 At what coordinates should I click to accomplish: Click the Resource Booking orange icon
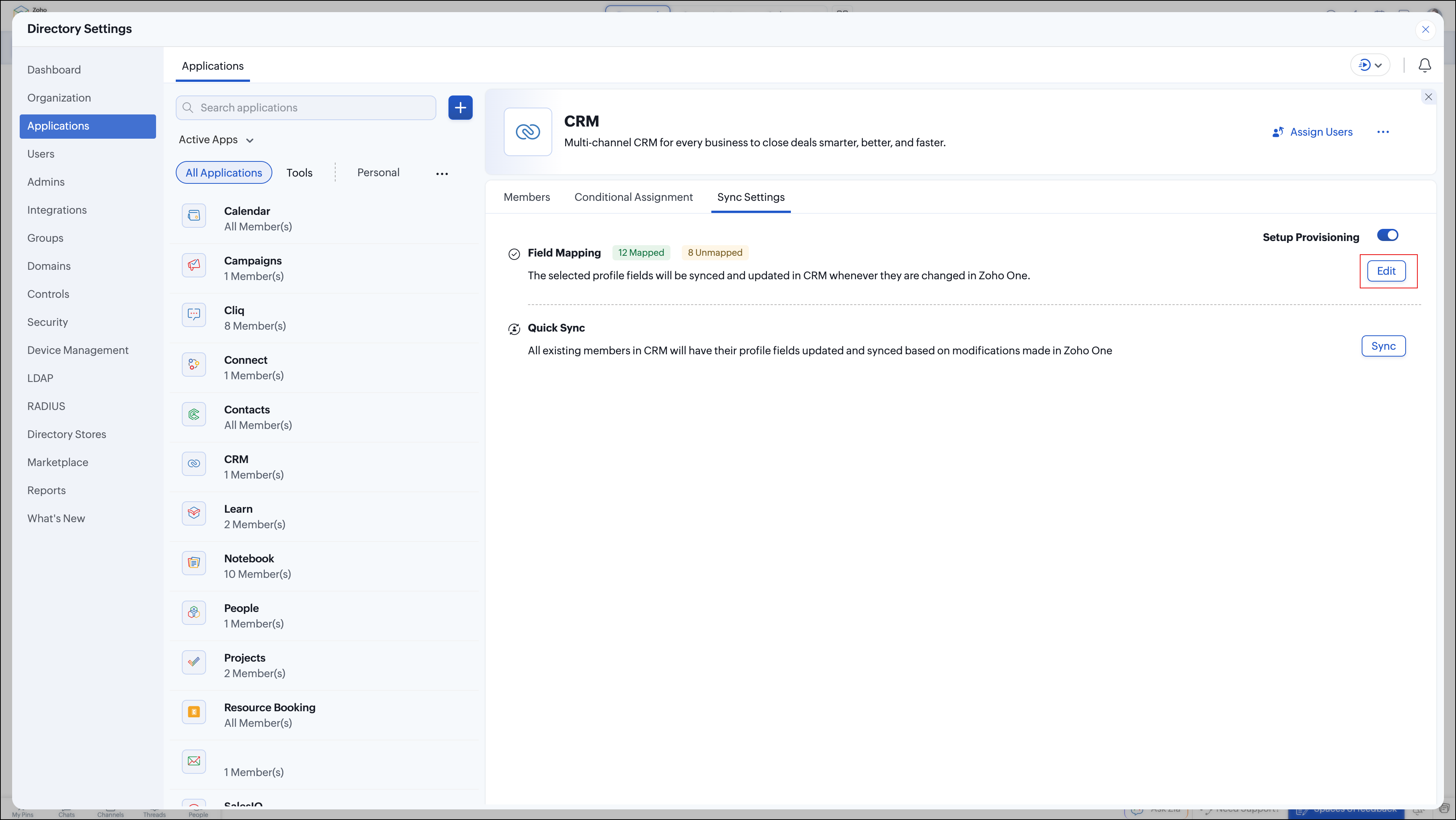coord(194,711)
